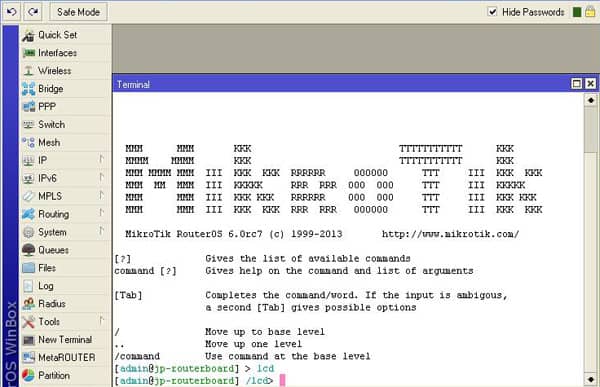The width and height of the screenshot is (600, 387).
Task: Click the "/command" help entry text
Action: pos(137,356)
